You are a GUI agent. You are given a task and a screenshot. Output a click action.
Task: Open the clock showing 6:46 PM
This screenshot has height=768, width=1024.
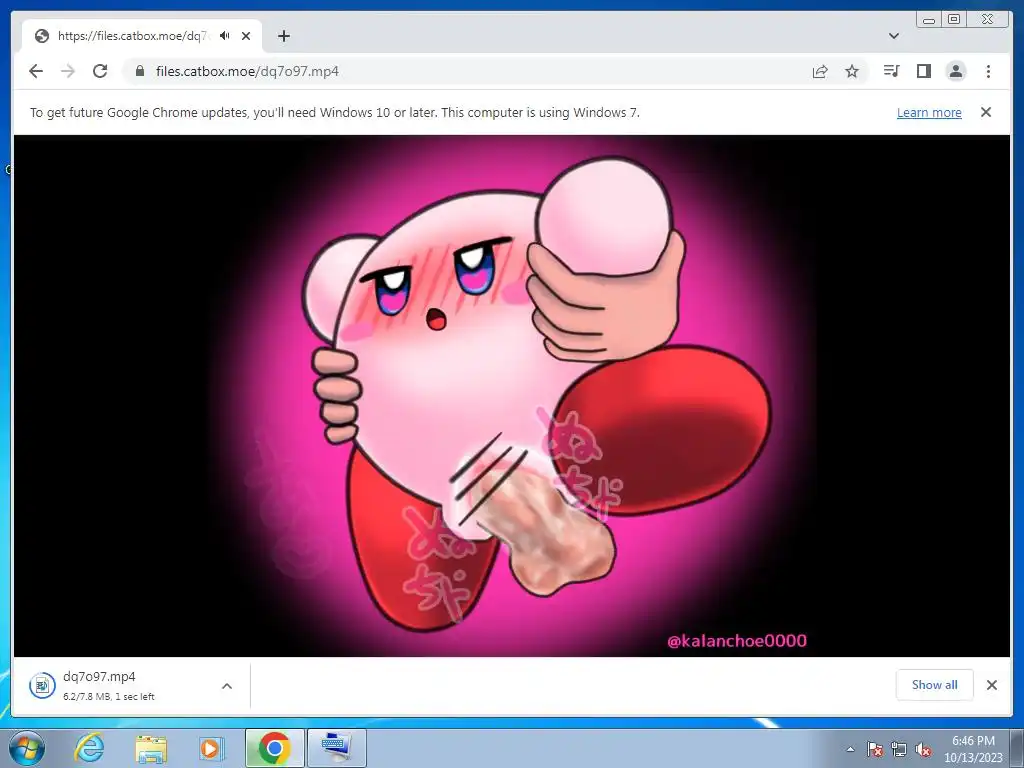[973, 748]
